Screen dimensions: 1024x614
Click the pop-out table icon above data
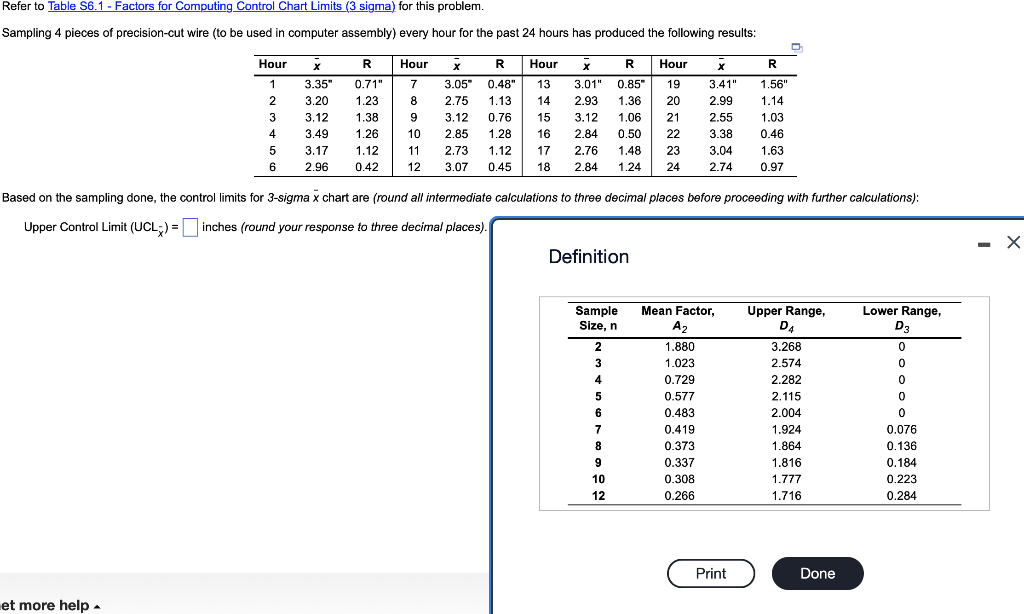796,47
